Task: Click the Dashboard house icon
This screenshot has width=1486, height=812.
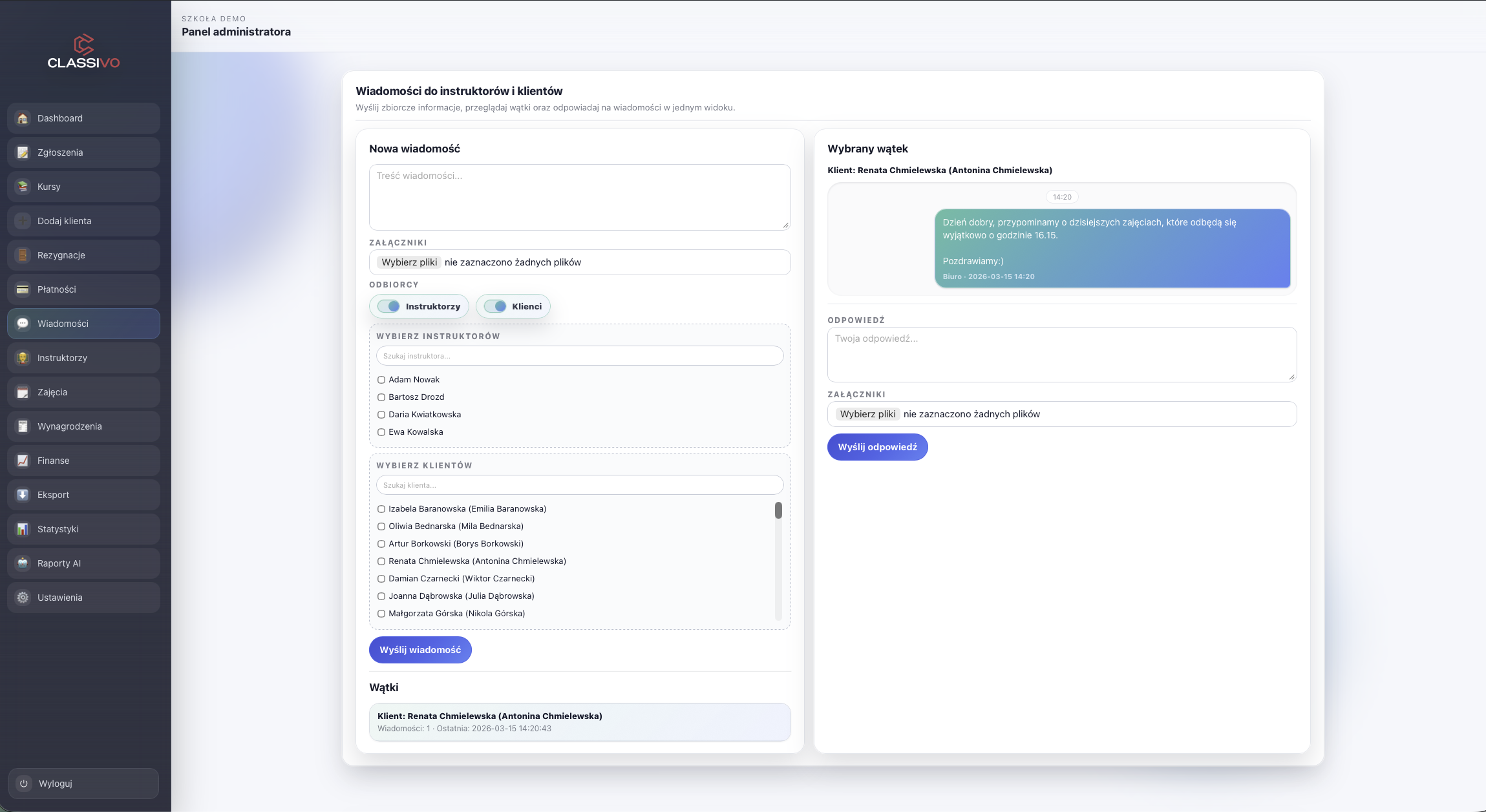Action: pyautogui.click(x=23, y=118)
